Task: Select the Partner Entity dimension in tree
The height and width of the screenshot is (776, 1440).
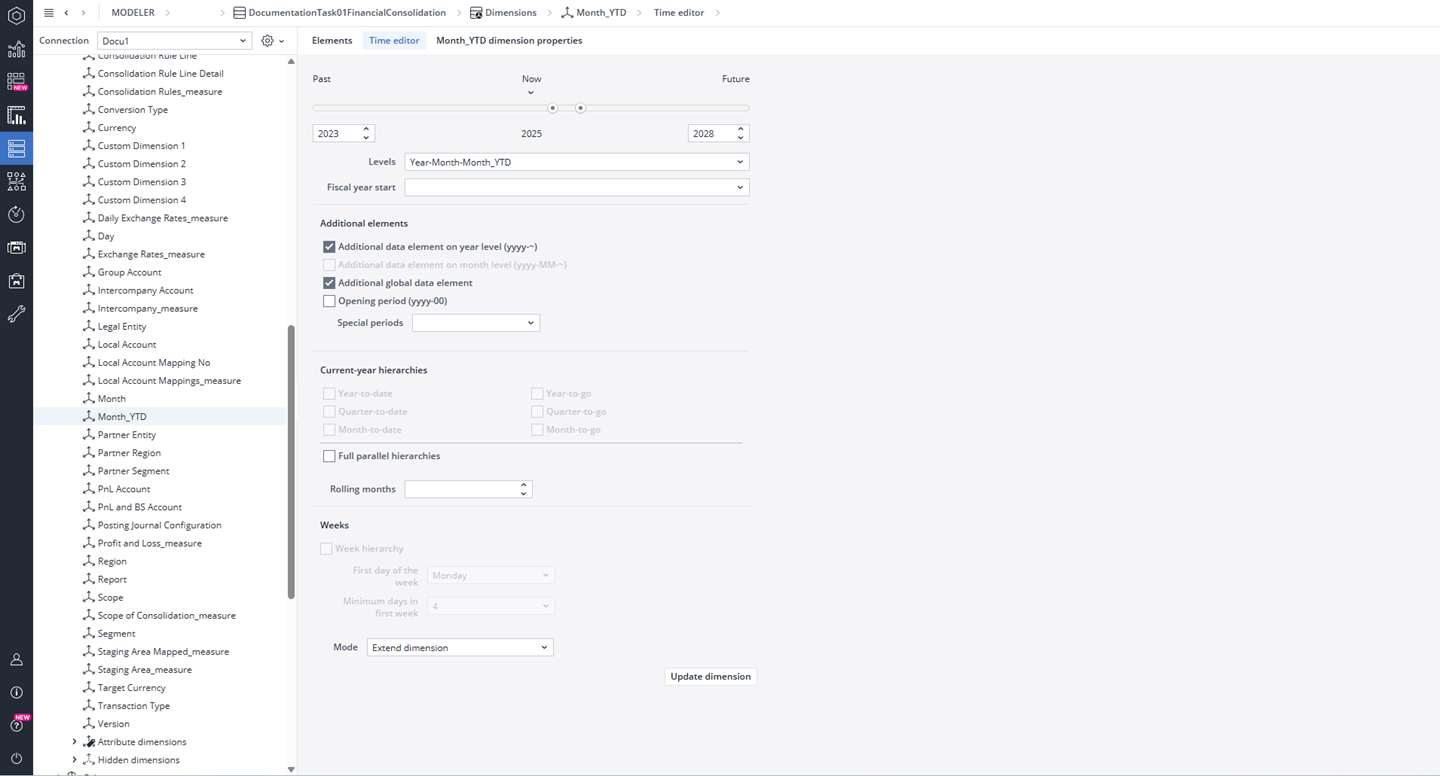Action: pyautogui.click(x=127, y=435)
